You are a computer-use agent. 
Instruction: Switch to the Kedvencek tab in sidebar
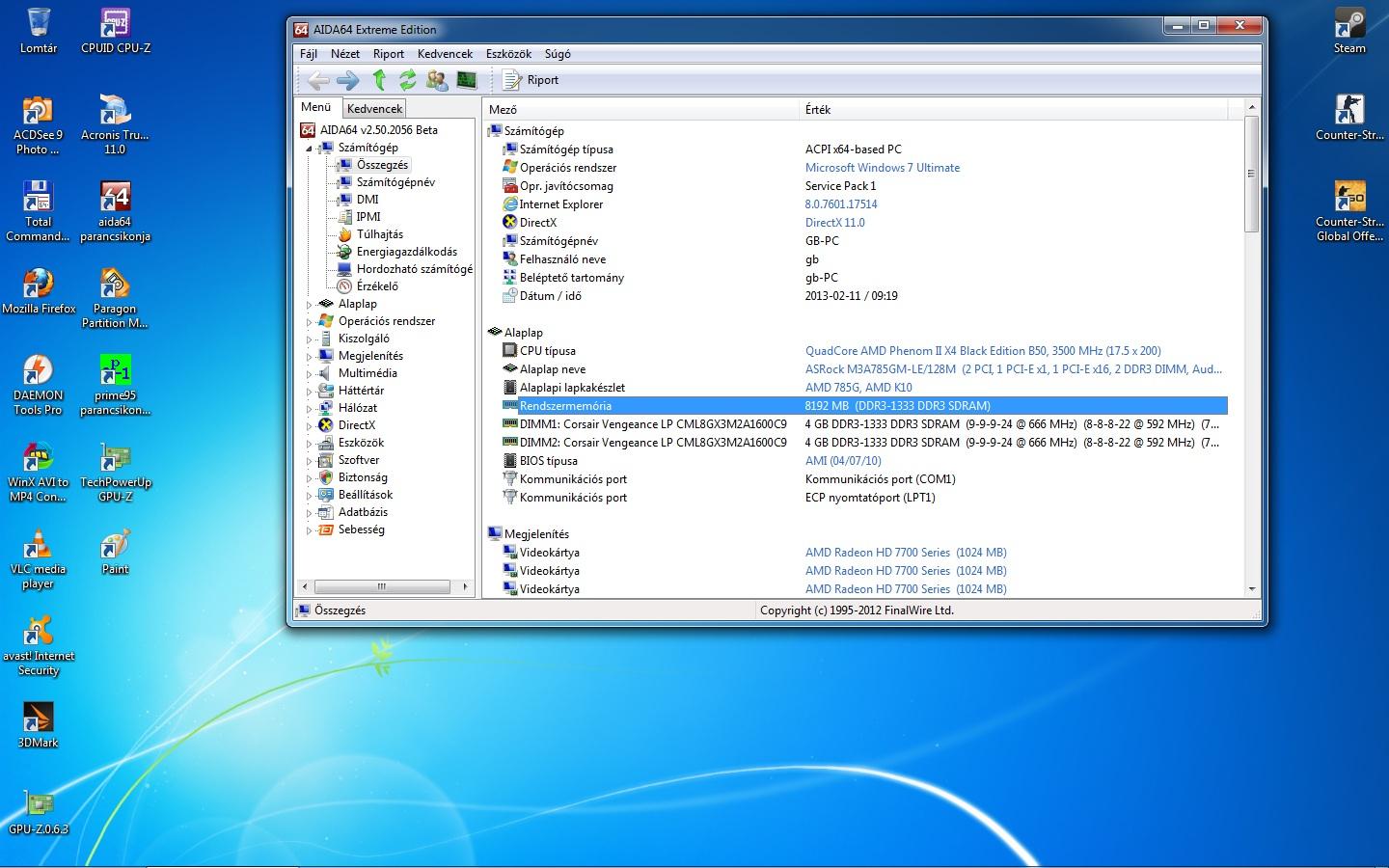(374, 109)
